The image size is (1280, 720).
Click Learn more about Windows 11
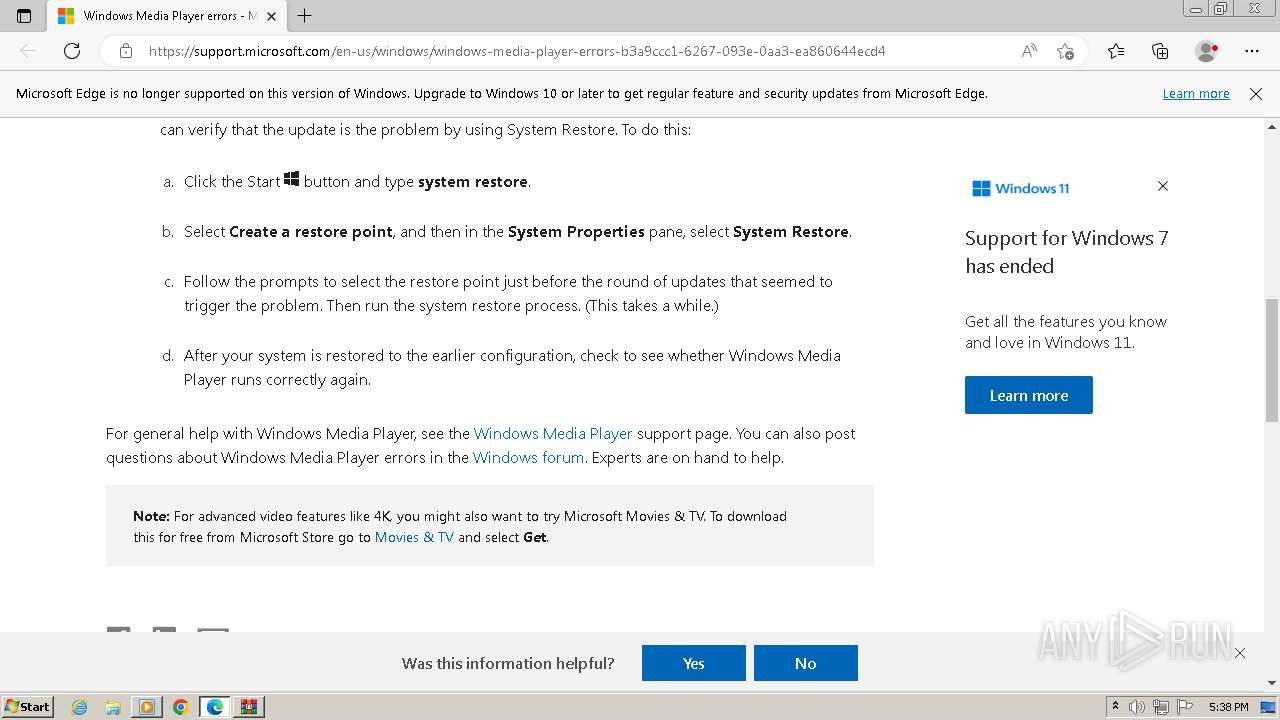click(1028, 395)
